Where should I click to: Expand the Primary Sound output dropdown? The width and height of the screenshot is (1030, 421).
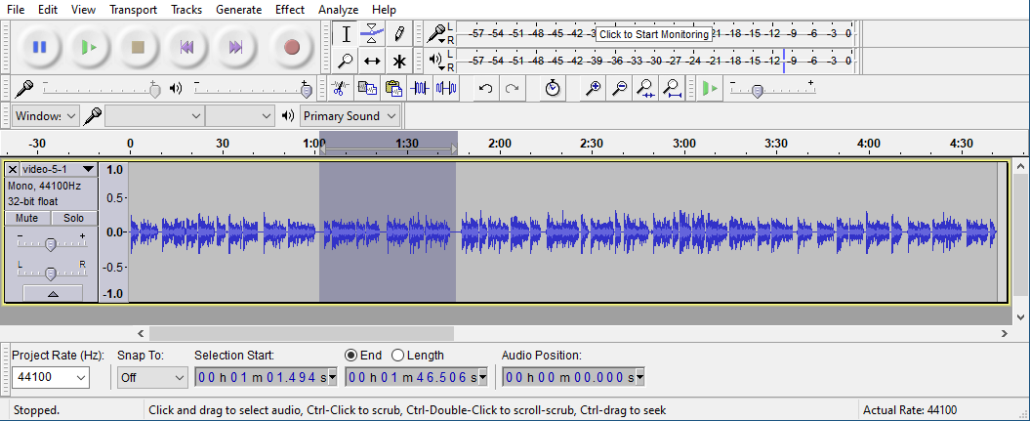click(x=390, y=116)
